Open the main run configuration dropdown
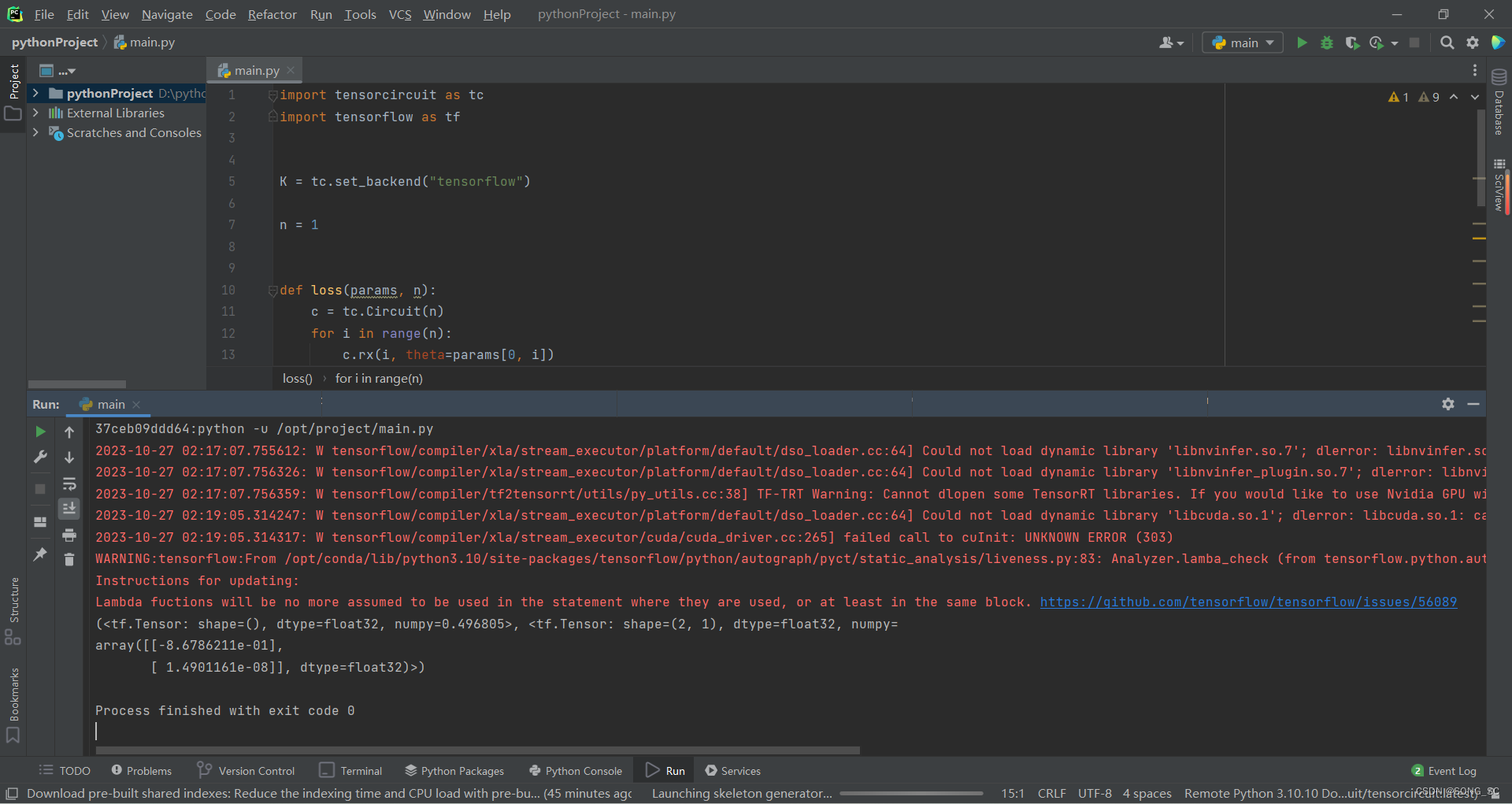The width and height of the screenshot is (1512, 804). 1242,43
